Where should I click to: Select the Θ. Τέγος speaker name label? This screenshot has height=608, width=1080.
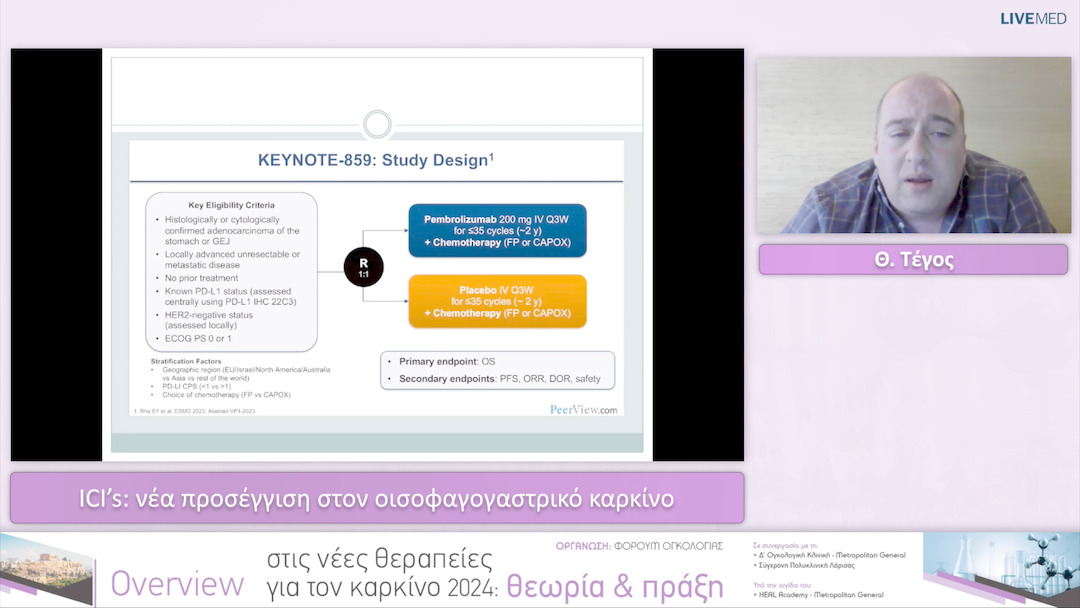pyautogui.click(x=913, y=260)
